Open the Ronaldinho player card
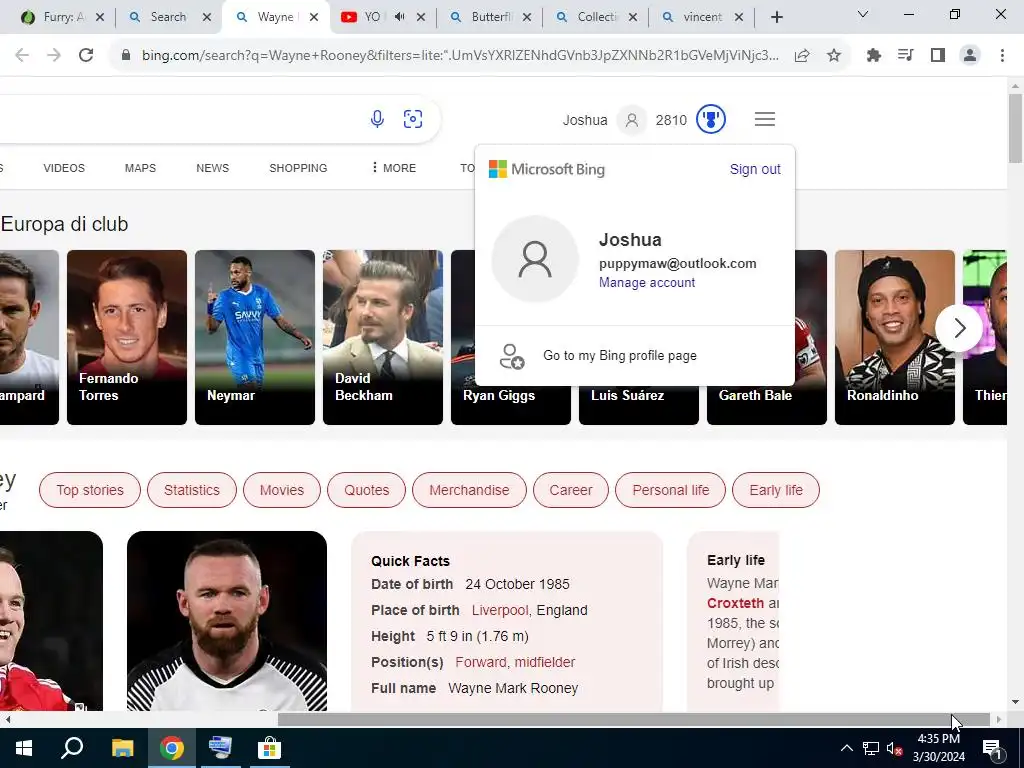The height and width of the screenshot is (768, 1024). click(x=895, y=337)
